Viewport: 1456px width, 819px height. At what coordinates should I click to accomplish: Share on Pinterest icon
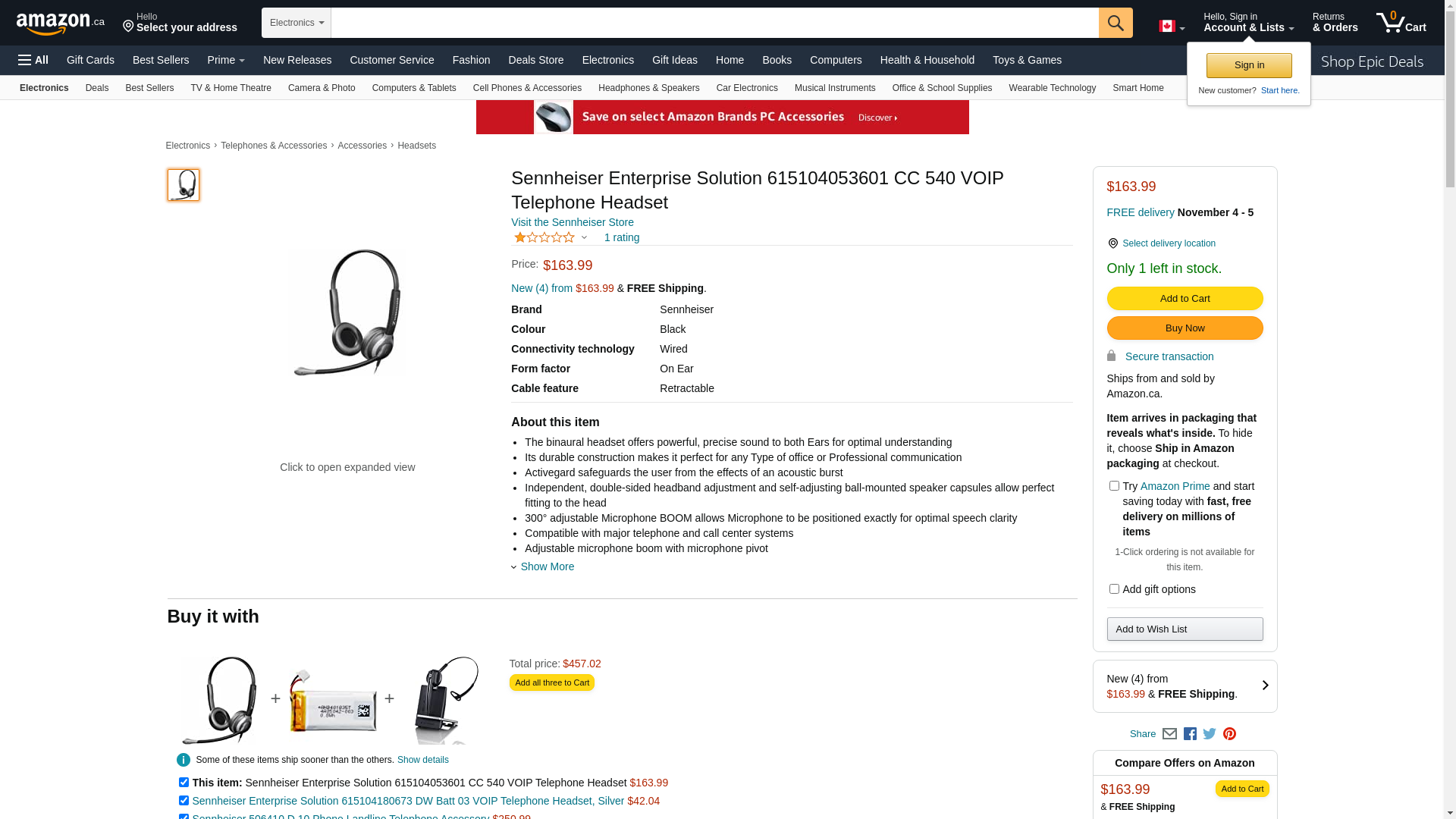coord(1229,734)
